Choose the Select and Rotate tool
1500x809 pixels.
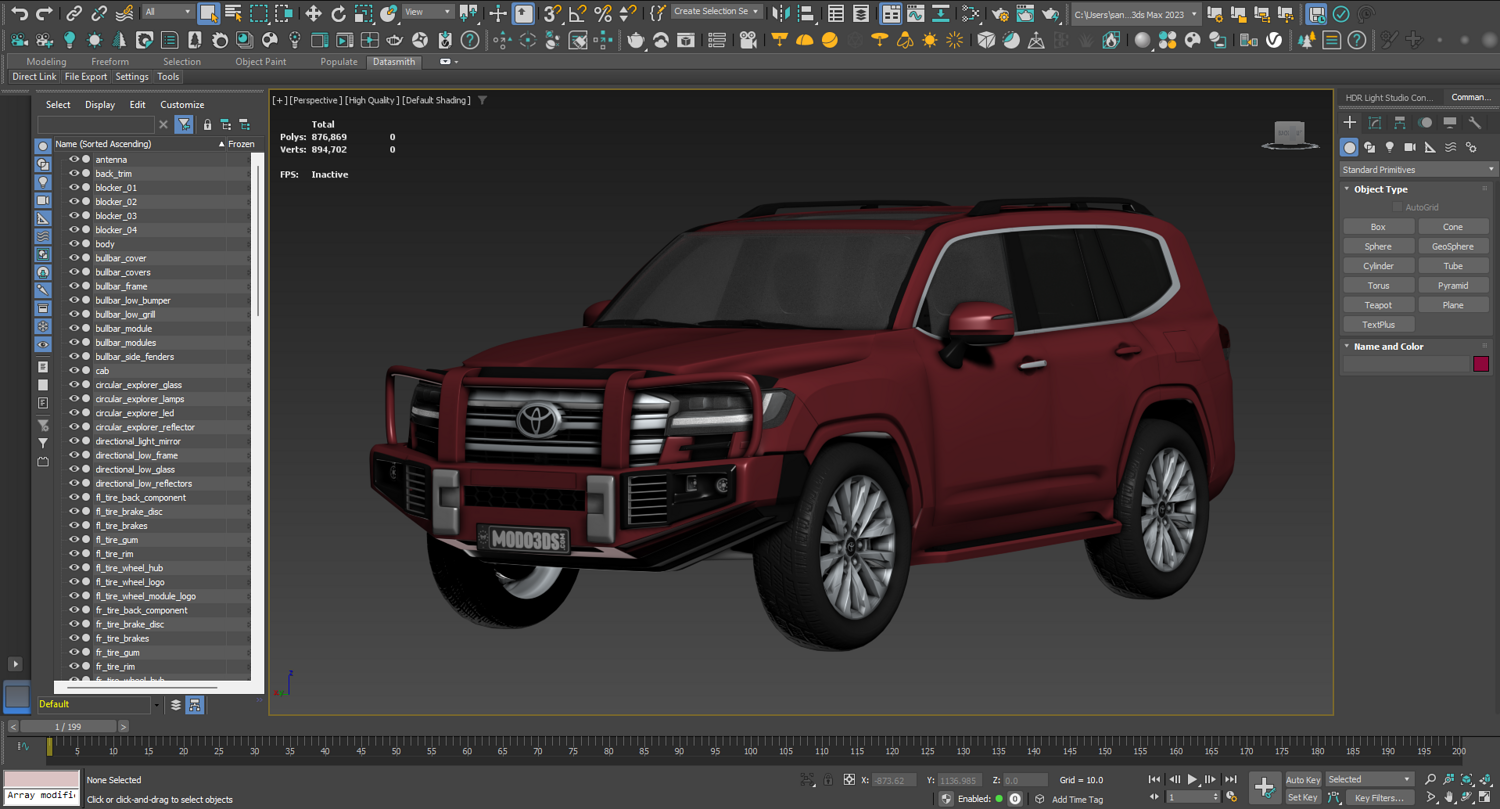(x=338, y=13)
